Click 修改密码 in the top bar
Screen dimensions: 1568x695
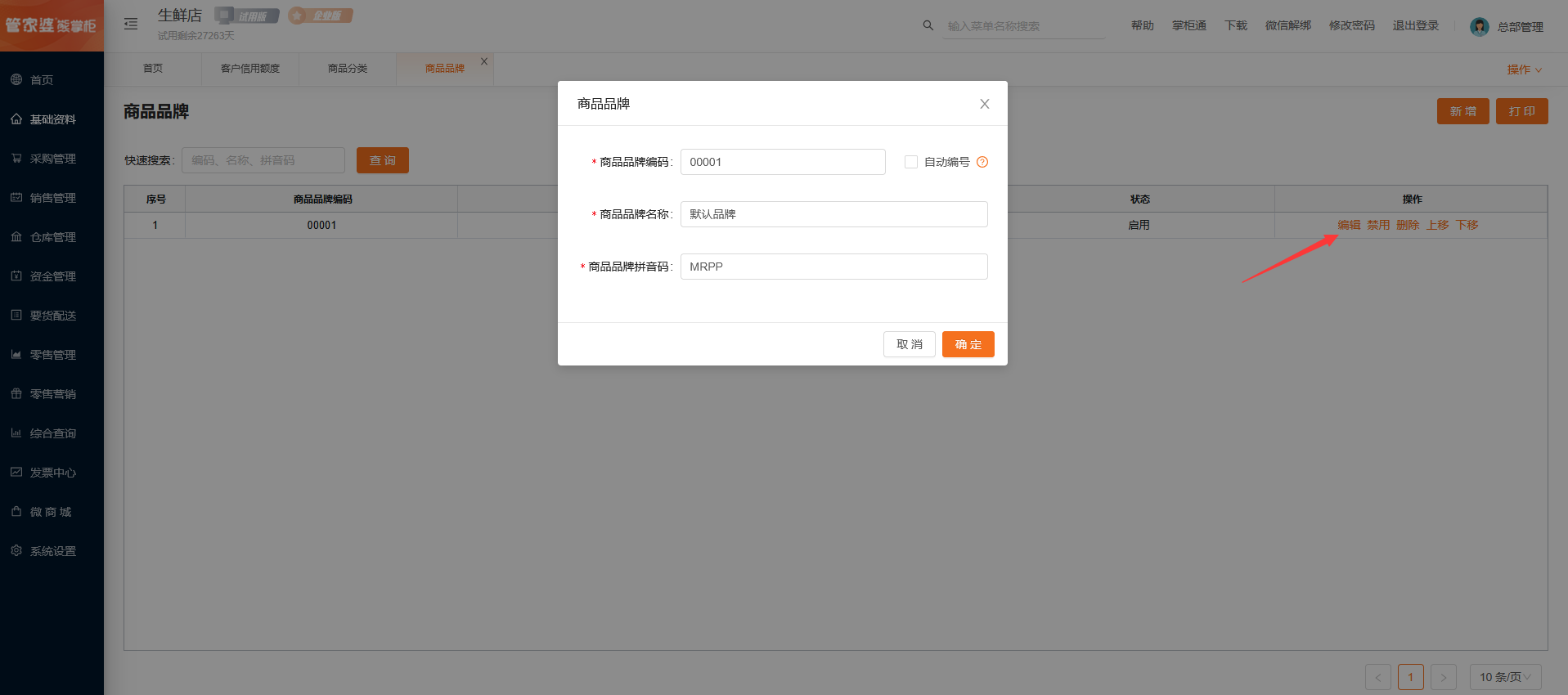coord(1352,26)
